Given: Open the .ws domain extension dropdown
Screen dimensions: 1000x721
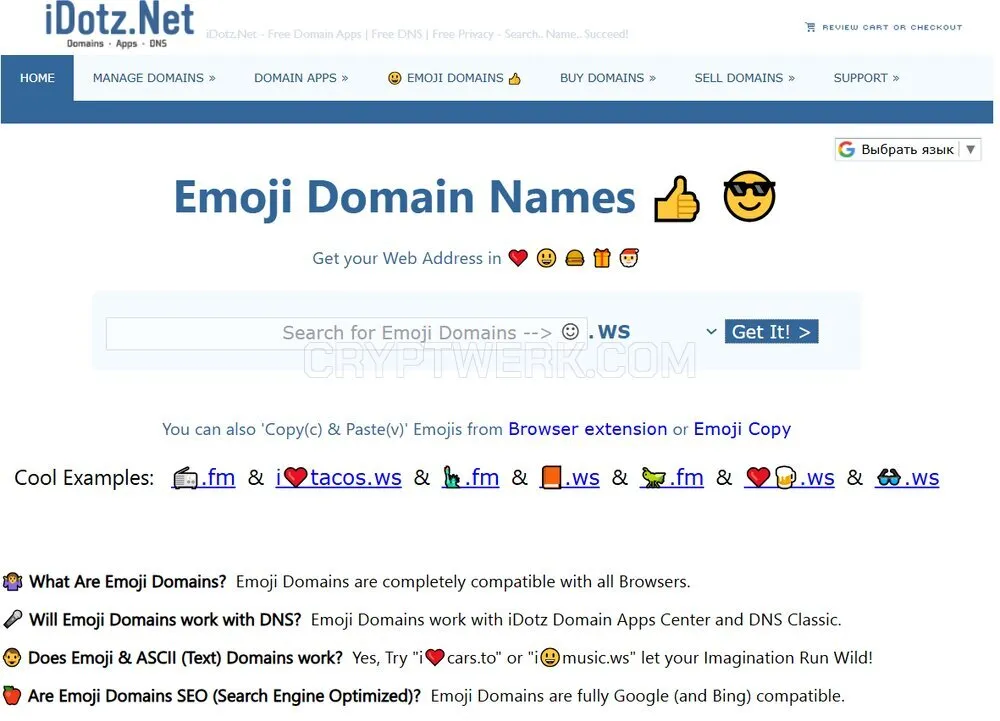Looking at the screenshot, I should [x=653, y=331].
